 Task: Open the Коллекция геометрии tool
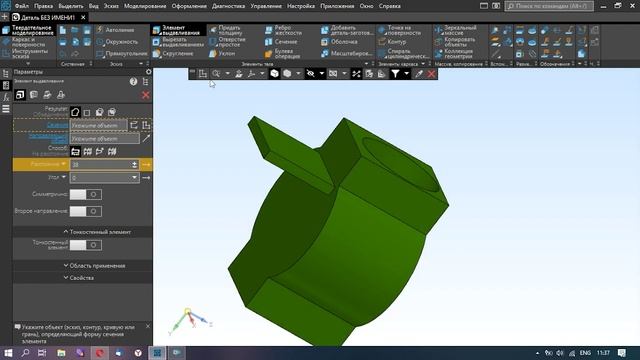coord(454,53)
